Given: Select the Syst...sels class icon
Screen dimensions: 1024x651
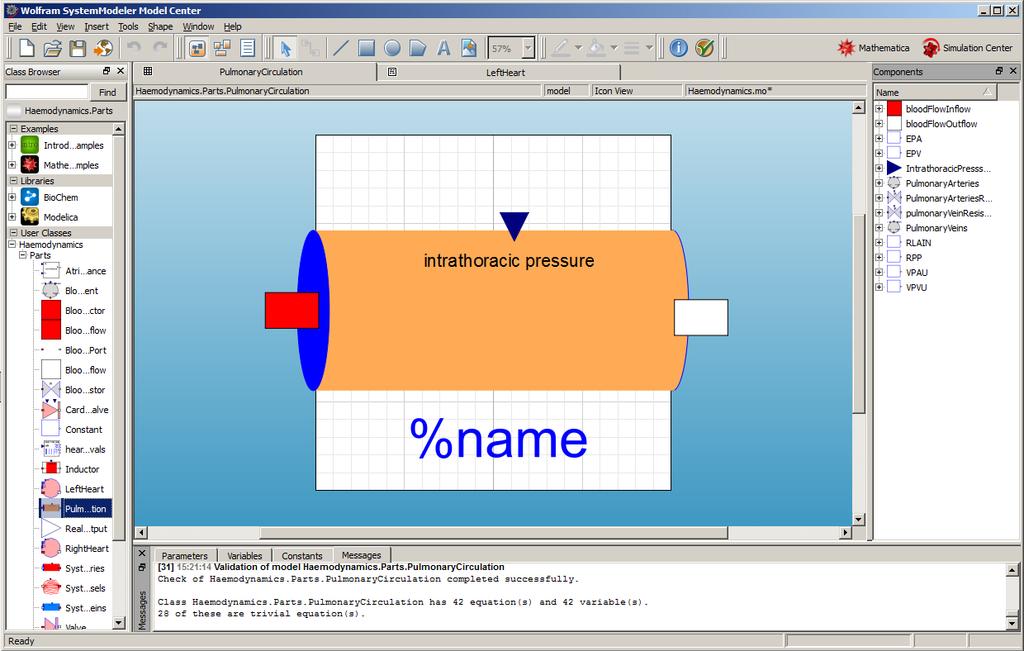Looking at the screenshot, I should [x=51, y=587].
